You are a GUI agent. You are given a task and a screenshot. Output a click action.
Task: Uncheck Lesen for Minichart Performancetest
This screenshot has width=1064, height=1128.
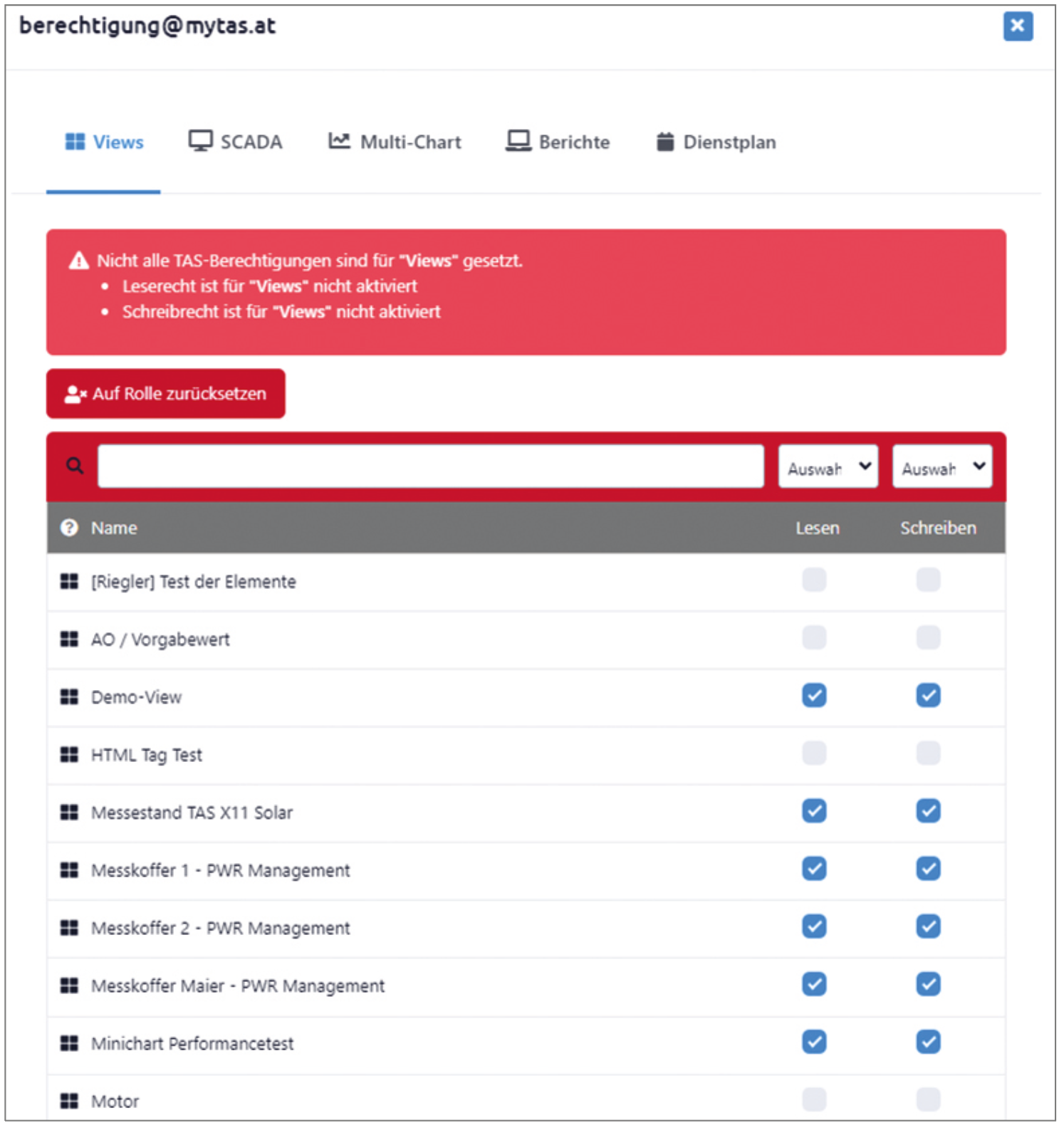pos(814,1041)
